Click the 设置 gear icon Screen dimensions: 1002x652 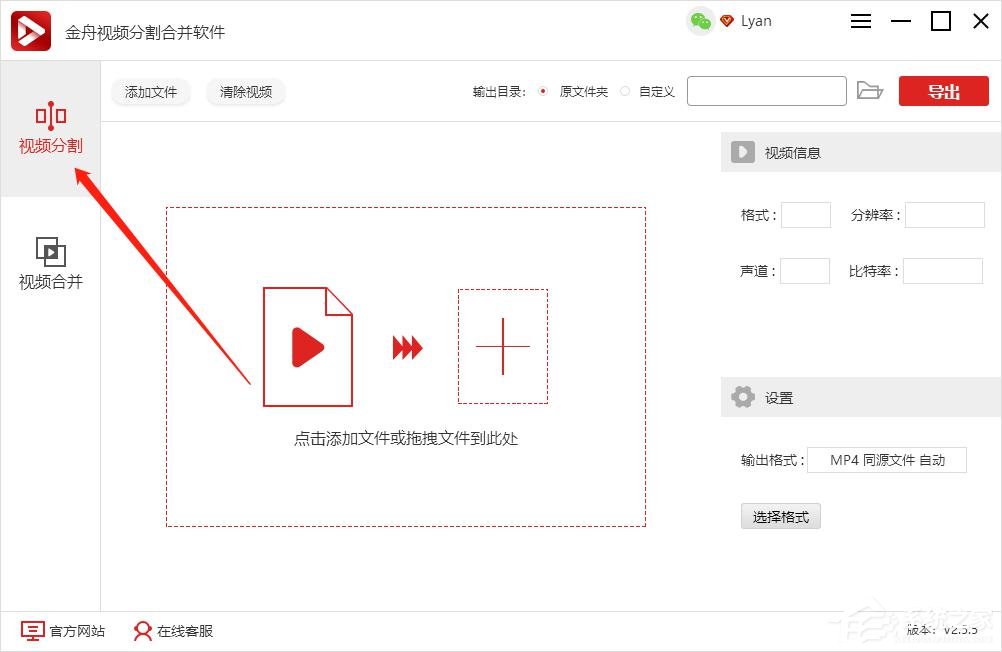point(742,397)
